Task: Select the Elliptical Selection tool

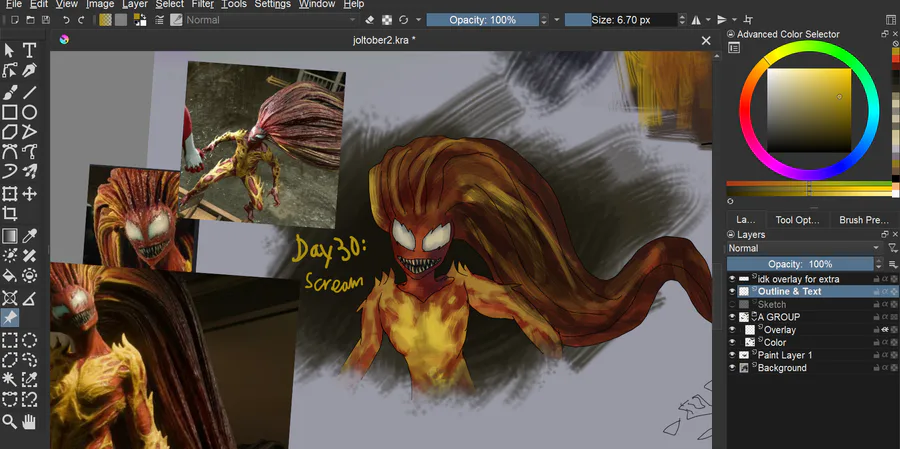Action: pos(30,340)
